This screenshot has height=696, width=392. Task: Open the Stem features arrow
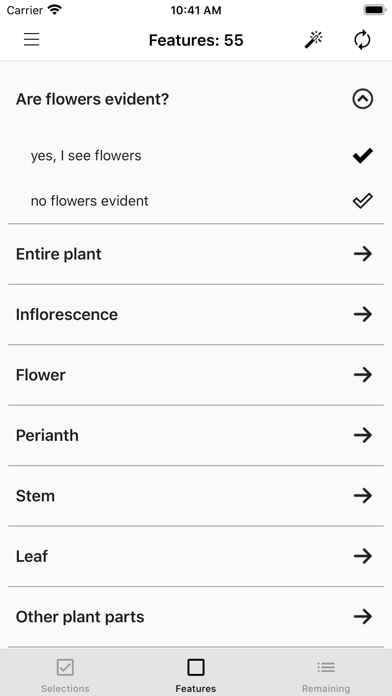coord(363,495)
